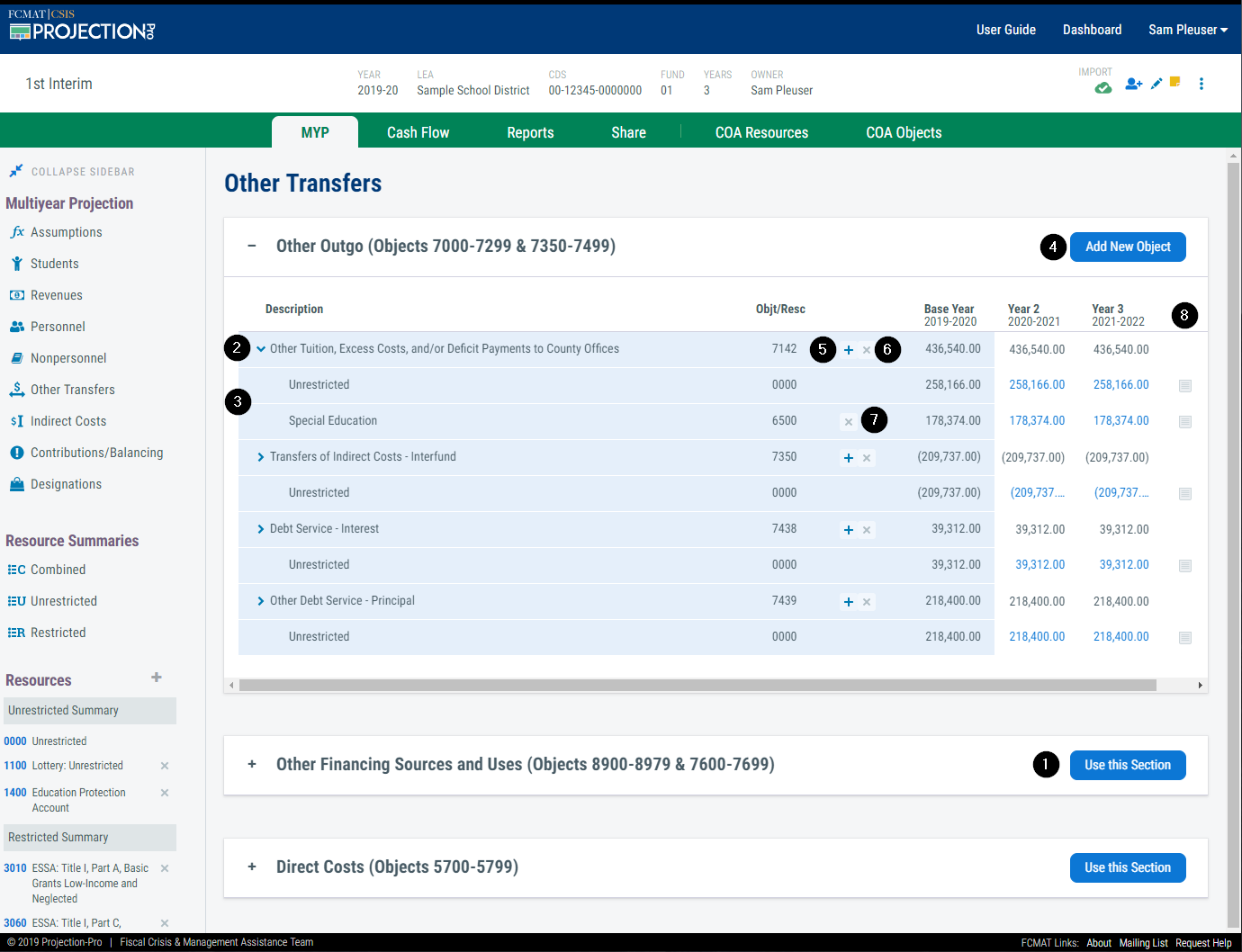Add resource to Debt Service - Interest 7438
Viewport: 1242px width, 952px height.
pyautogui.click(x=849, y=530)
